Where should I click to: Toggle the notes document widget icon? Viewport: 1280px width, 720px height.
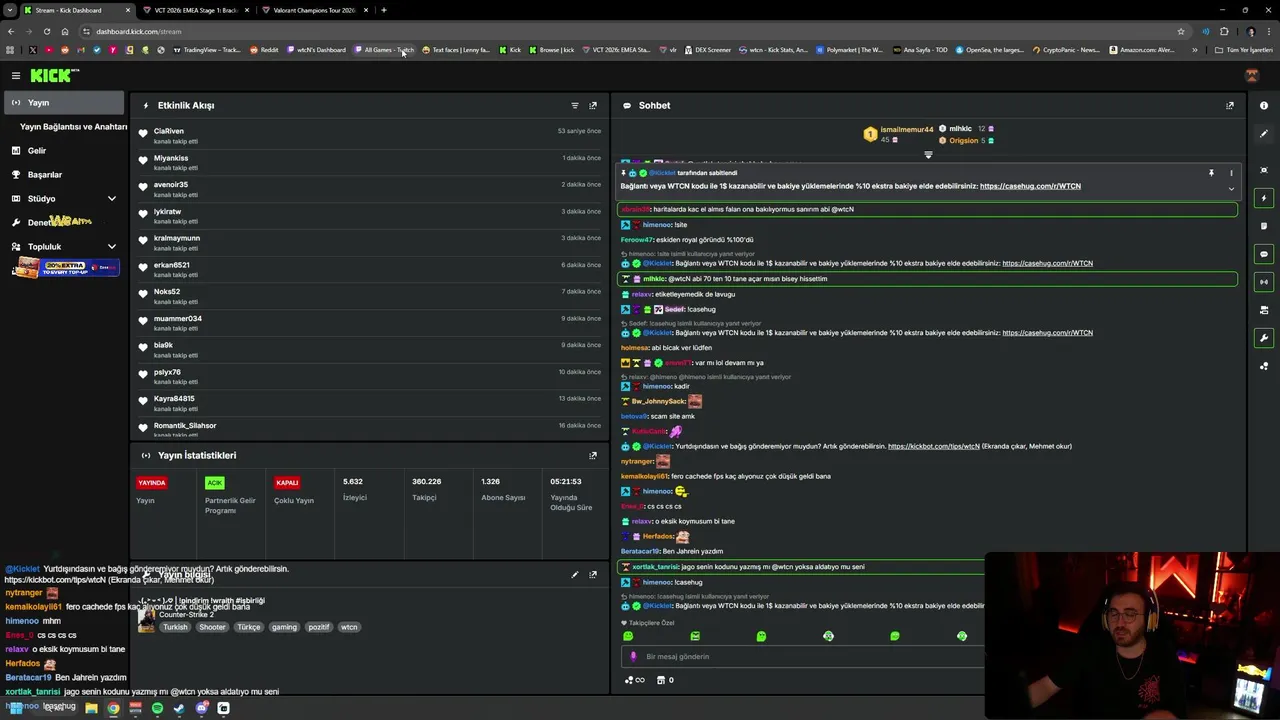coord(1264,226)
